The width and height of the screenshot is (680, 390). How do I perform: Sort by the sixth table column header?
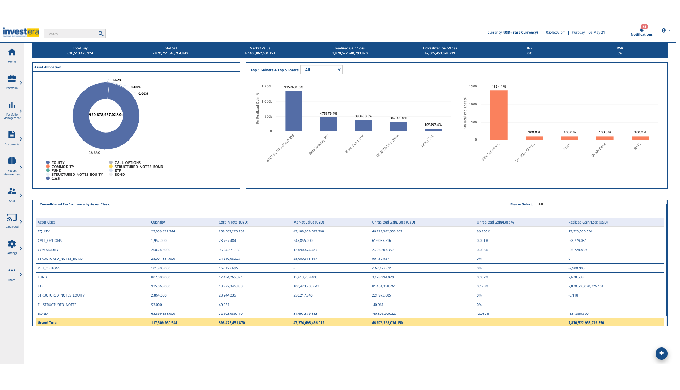(x=495, y=222)
